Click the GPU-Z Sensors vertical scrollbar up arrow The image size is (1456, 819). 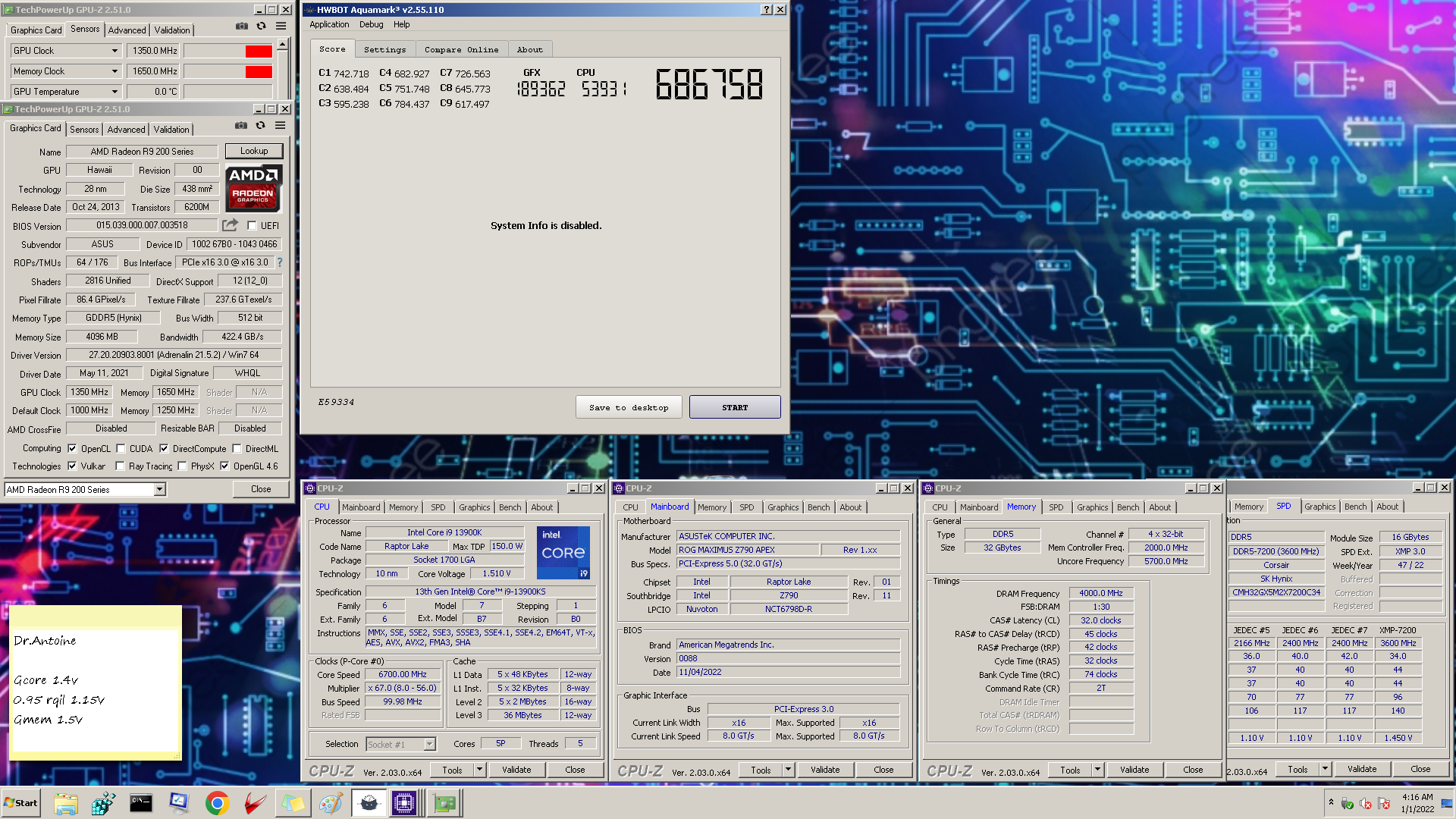[282, 45]
